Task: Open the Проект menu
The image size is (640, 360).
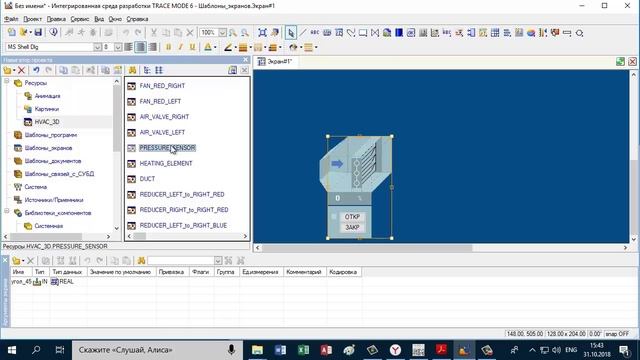Action: click(x=33, y=19)
